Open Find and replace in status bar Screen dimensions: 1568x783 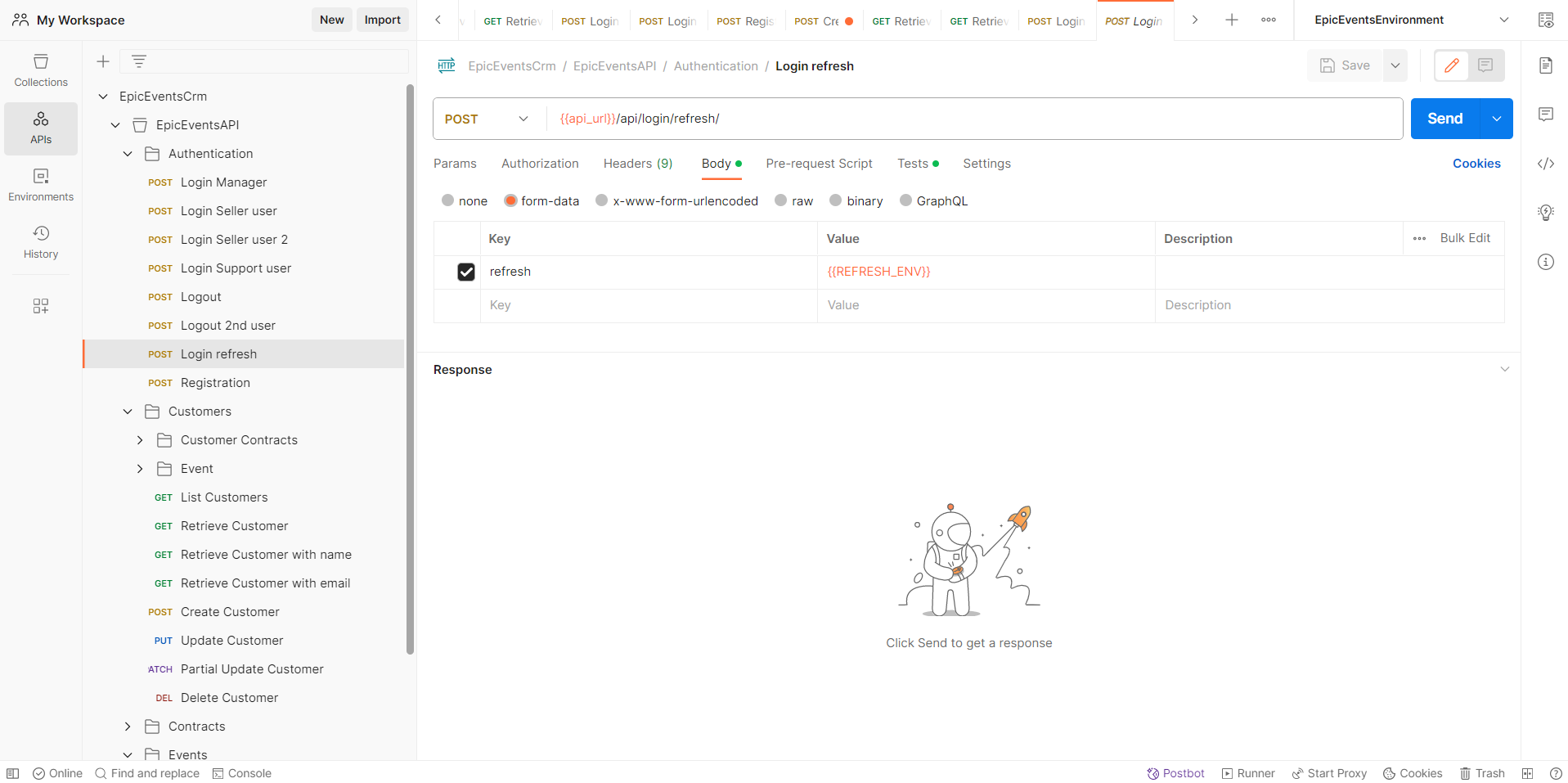click(x=147, y=773)
